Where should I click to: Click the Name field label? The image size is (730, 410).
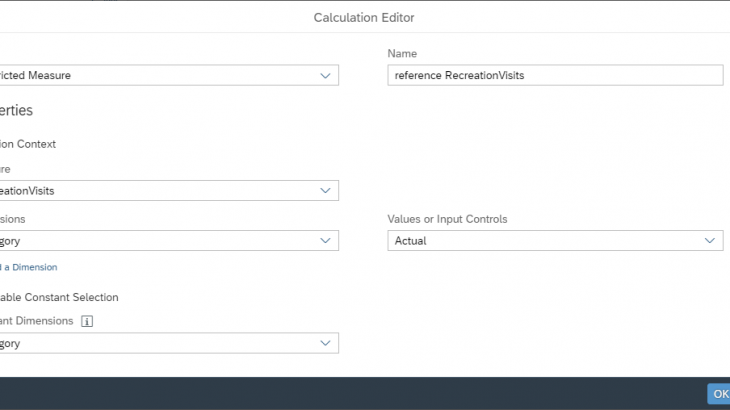pyautogui.click(x=402, y=53)
